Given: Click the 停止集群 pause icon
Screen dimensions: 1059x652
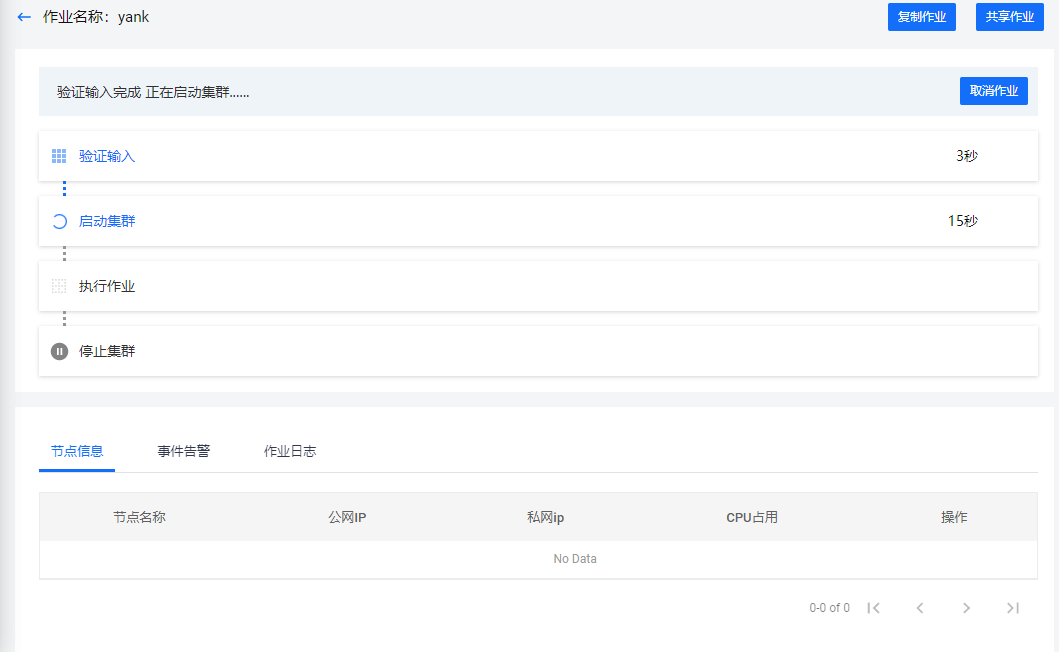Looking at the screenshot, I should (59, 351).
